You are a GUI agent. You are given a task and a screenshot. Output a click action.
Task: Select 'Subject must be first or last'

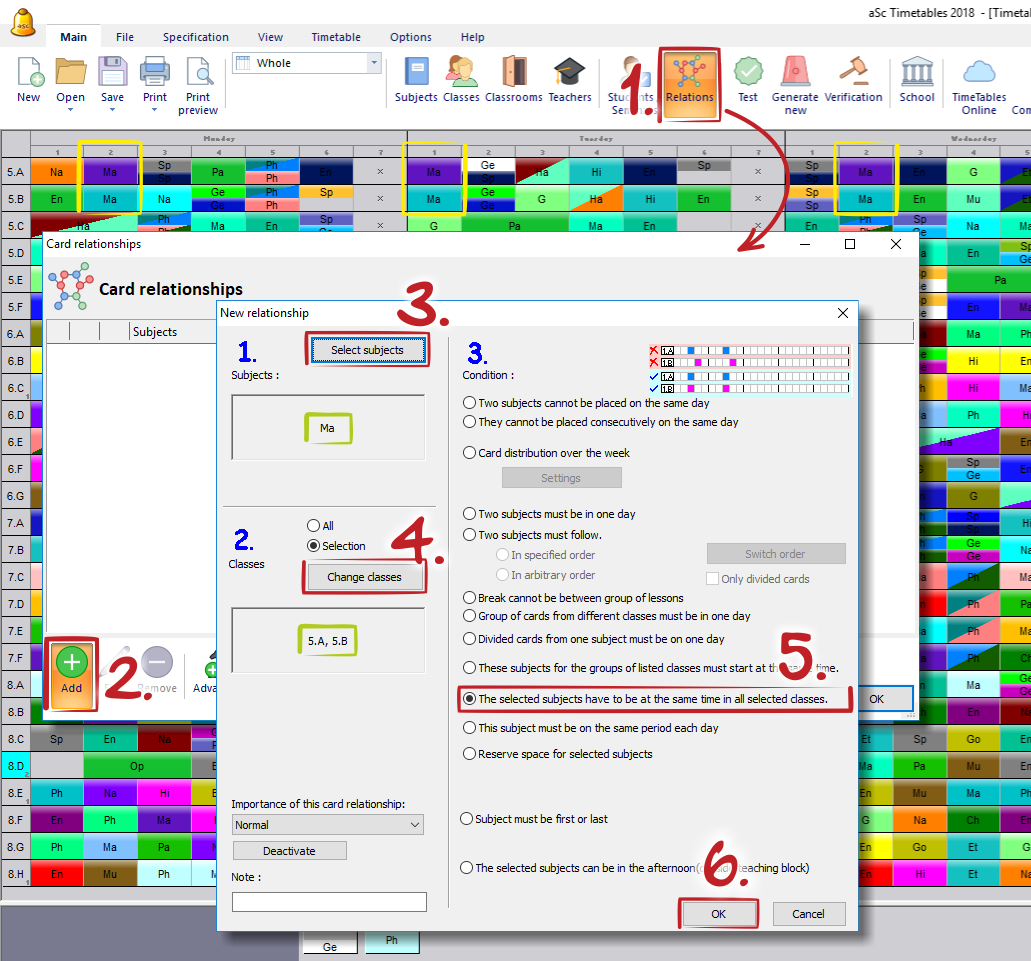[x=467, y=819]
